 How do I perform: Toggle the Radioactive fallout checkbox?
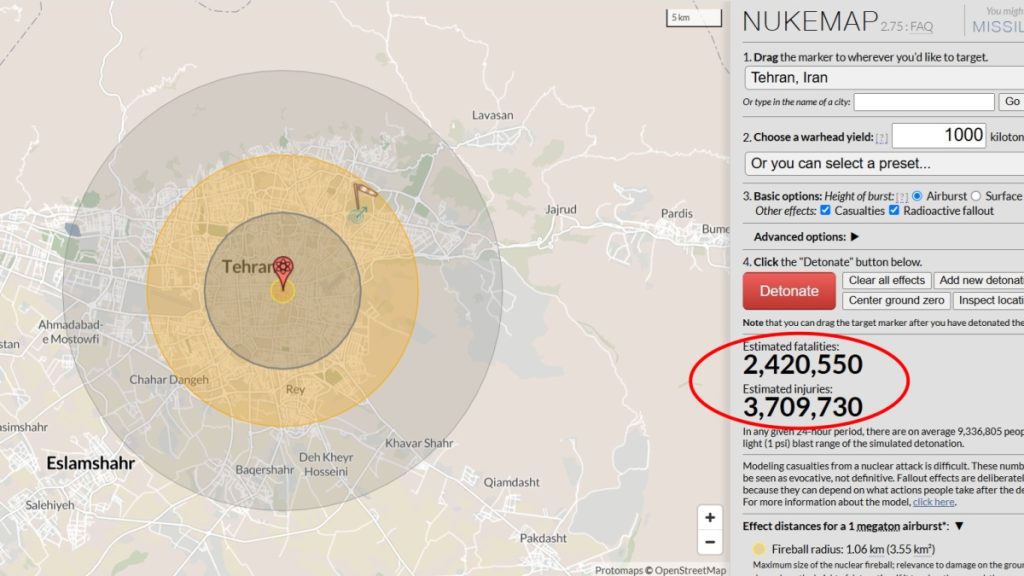click(894, 210)
